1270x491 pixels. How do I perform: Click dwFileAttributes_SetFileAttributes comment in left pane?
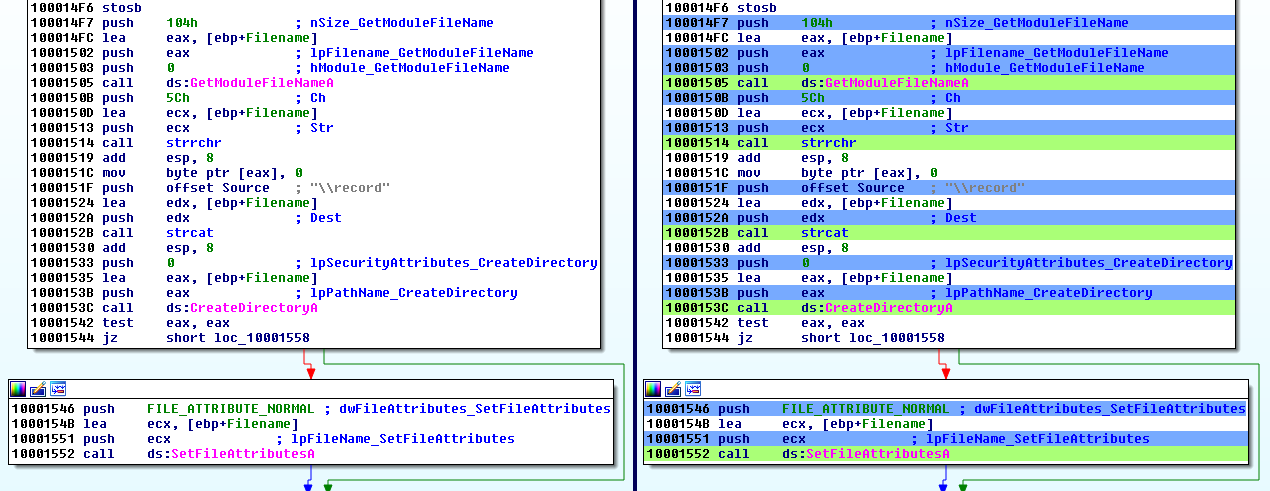click(x=475, y=409)
